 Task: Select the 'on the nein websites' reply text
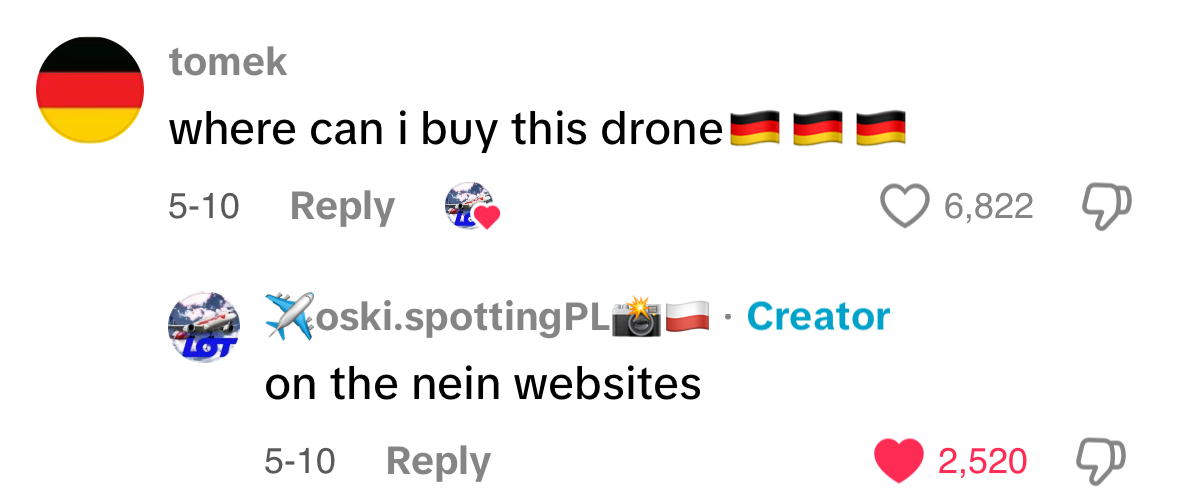coord(483,384)
